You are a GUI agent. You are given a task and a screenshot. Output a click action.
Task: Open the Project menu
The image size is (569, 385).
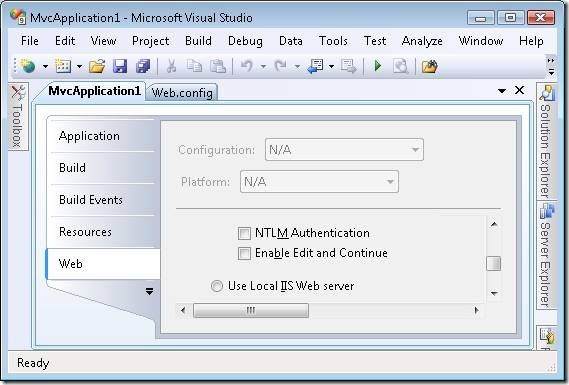151,41
